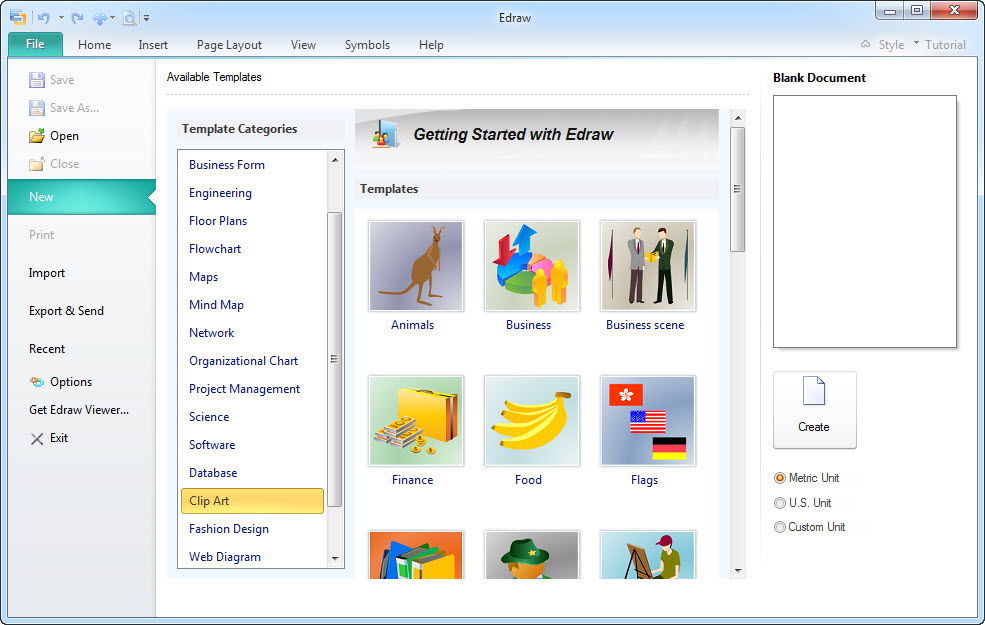The height and width of the screenshot is (625, 985).
Task: Select the Organizational Chart category
Action: pyautogui.click(x=243, y=361)
